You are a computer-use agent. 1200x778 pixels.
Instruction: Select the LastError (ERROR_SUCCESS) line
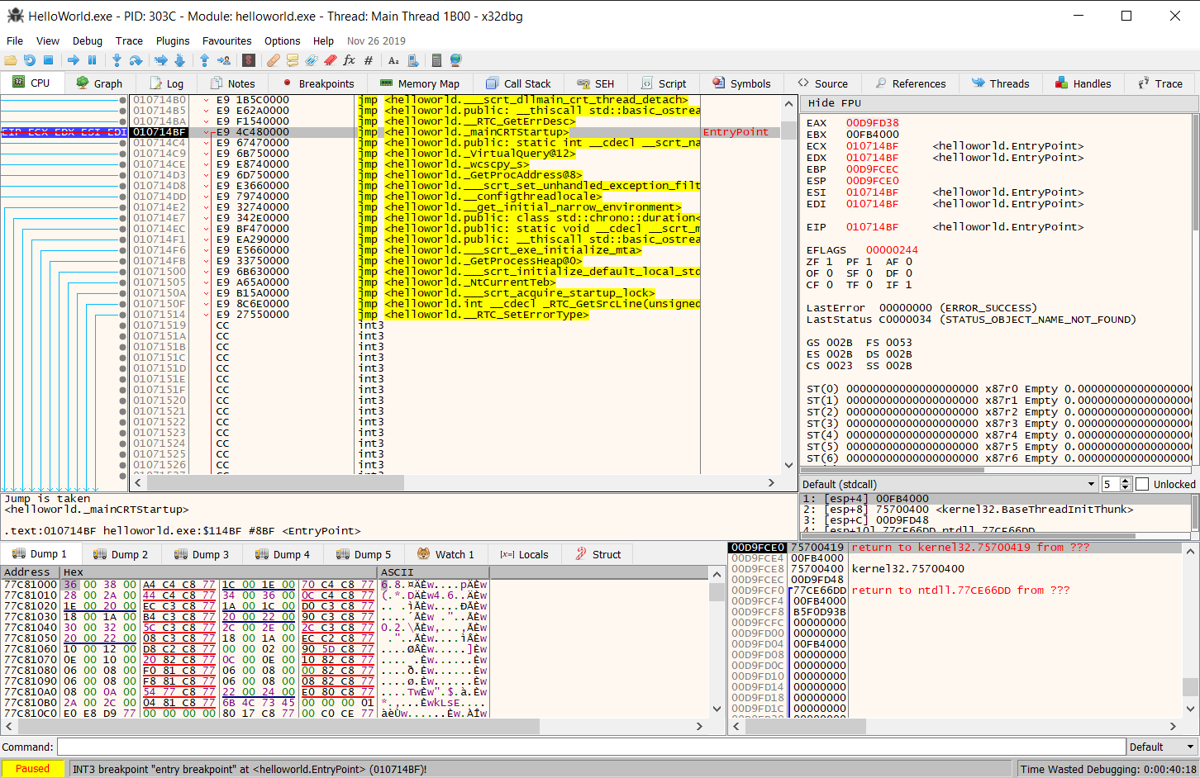pyautogui.click(x=921, y=308)
